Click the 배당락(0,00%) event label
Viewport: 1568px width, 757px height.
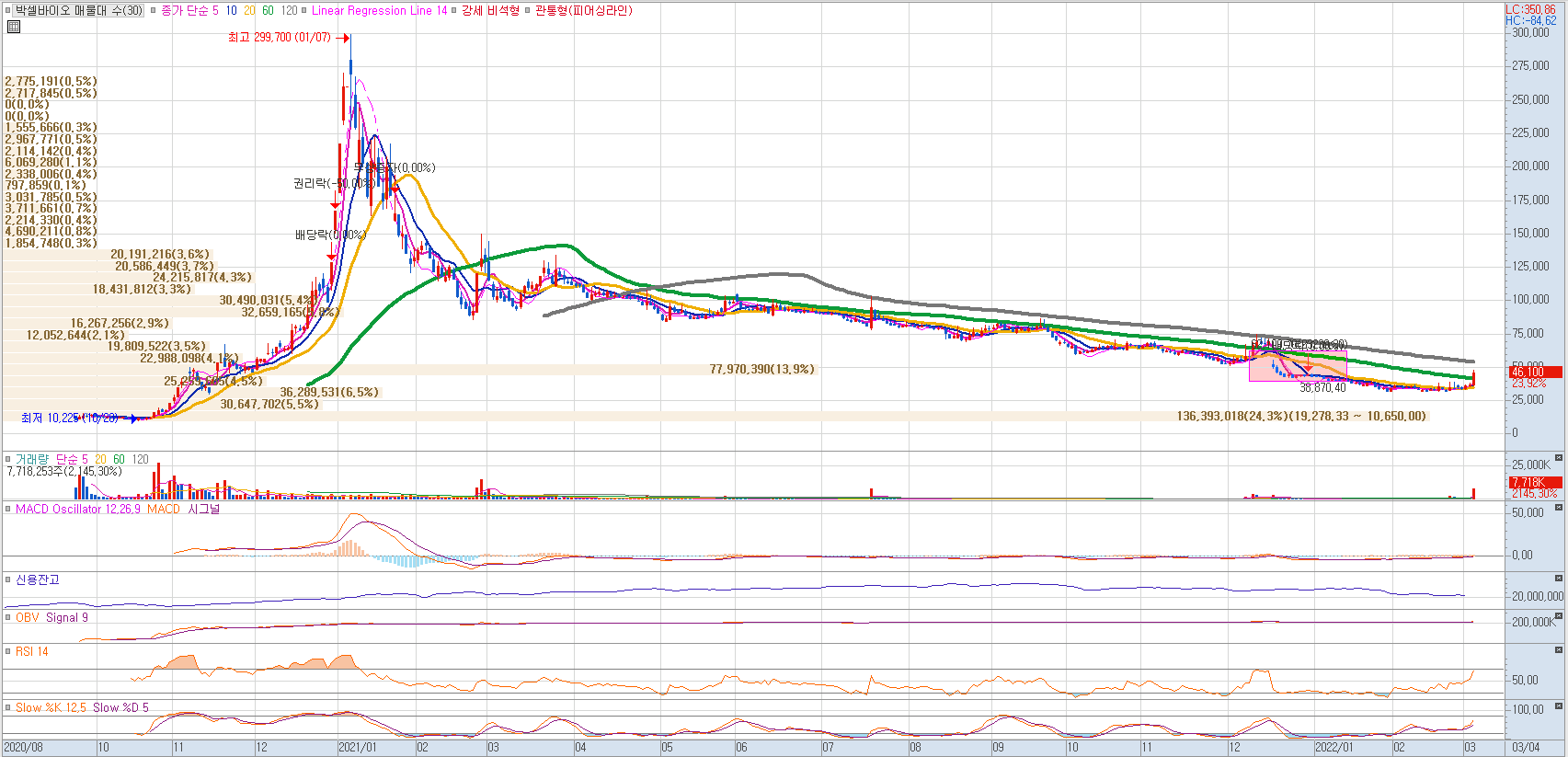point(330,235)
